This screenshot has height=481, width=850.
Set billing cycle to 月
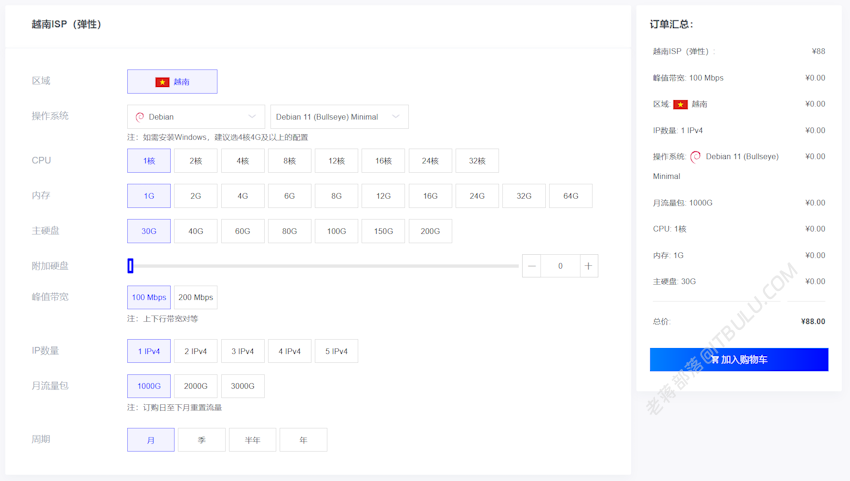pyautogui.click(x=151, y=440)
